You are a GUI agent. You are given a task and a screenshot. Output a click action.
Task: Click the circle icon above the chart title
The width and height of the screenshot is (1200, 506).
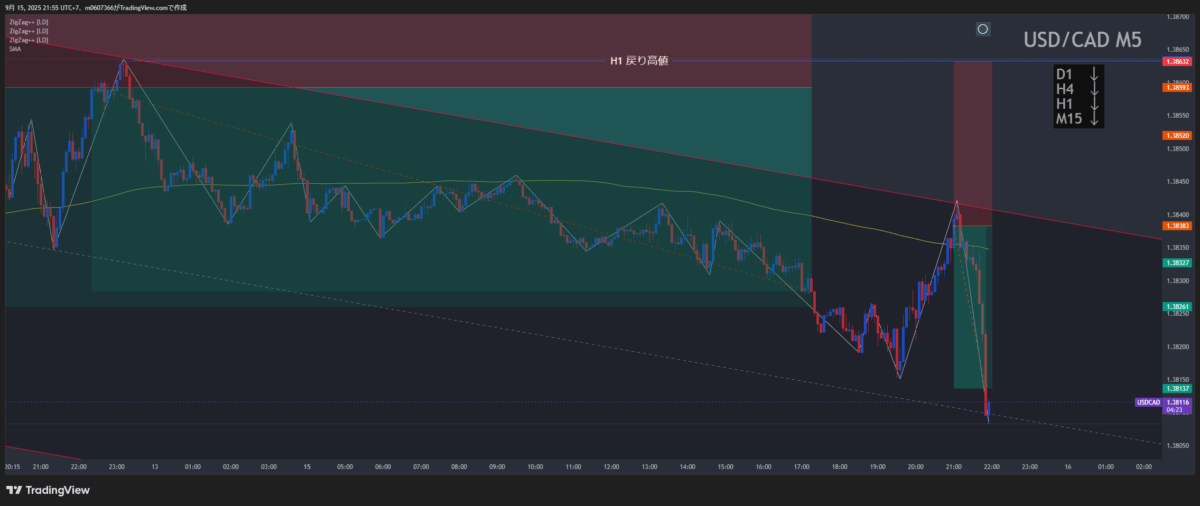click(982, 29)
